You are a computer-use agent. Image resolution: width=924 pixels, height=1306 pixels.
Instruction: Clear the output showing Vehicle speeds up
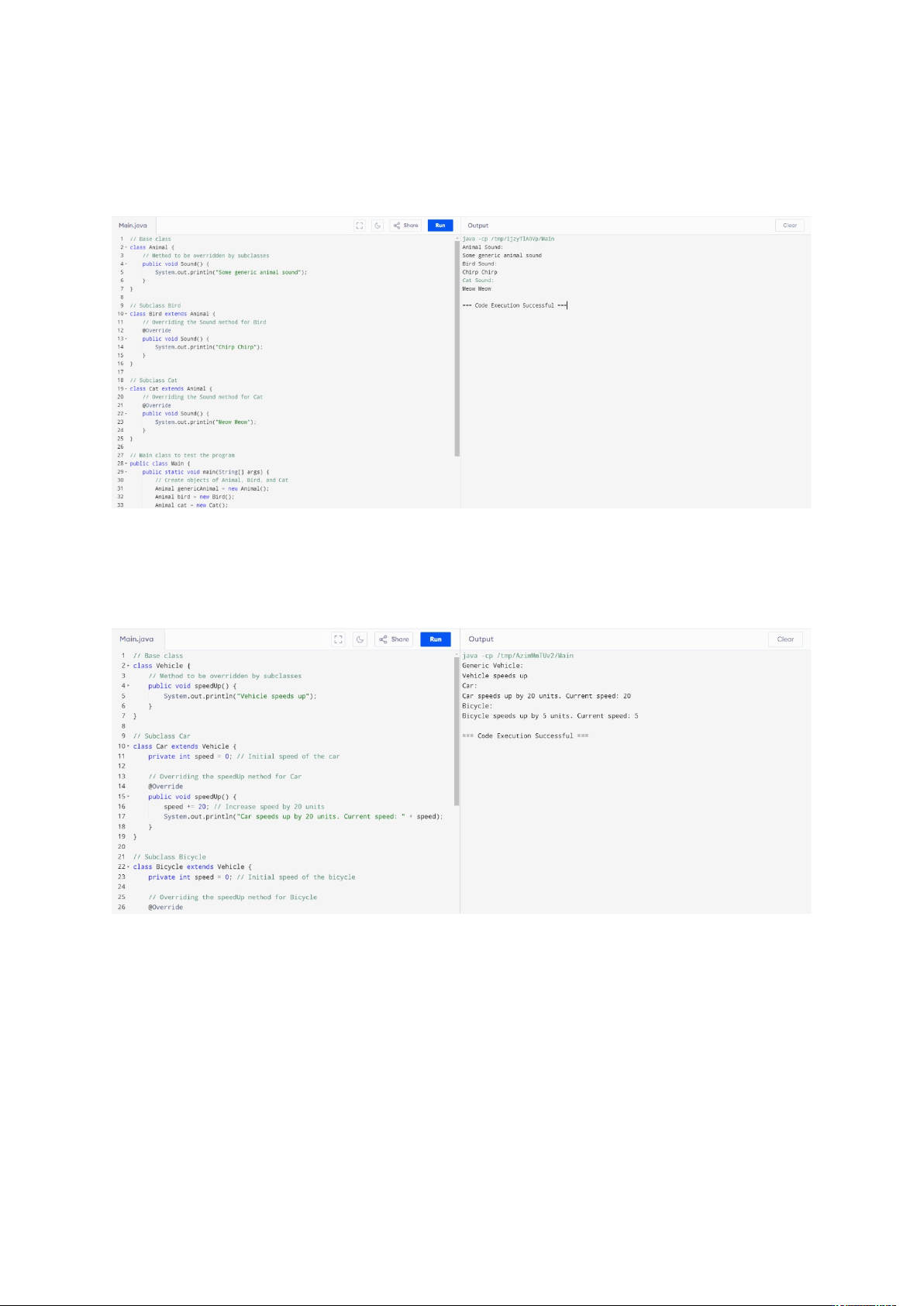[x=785, y=639]
